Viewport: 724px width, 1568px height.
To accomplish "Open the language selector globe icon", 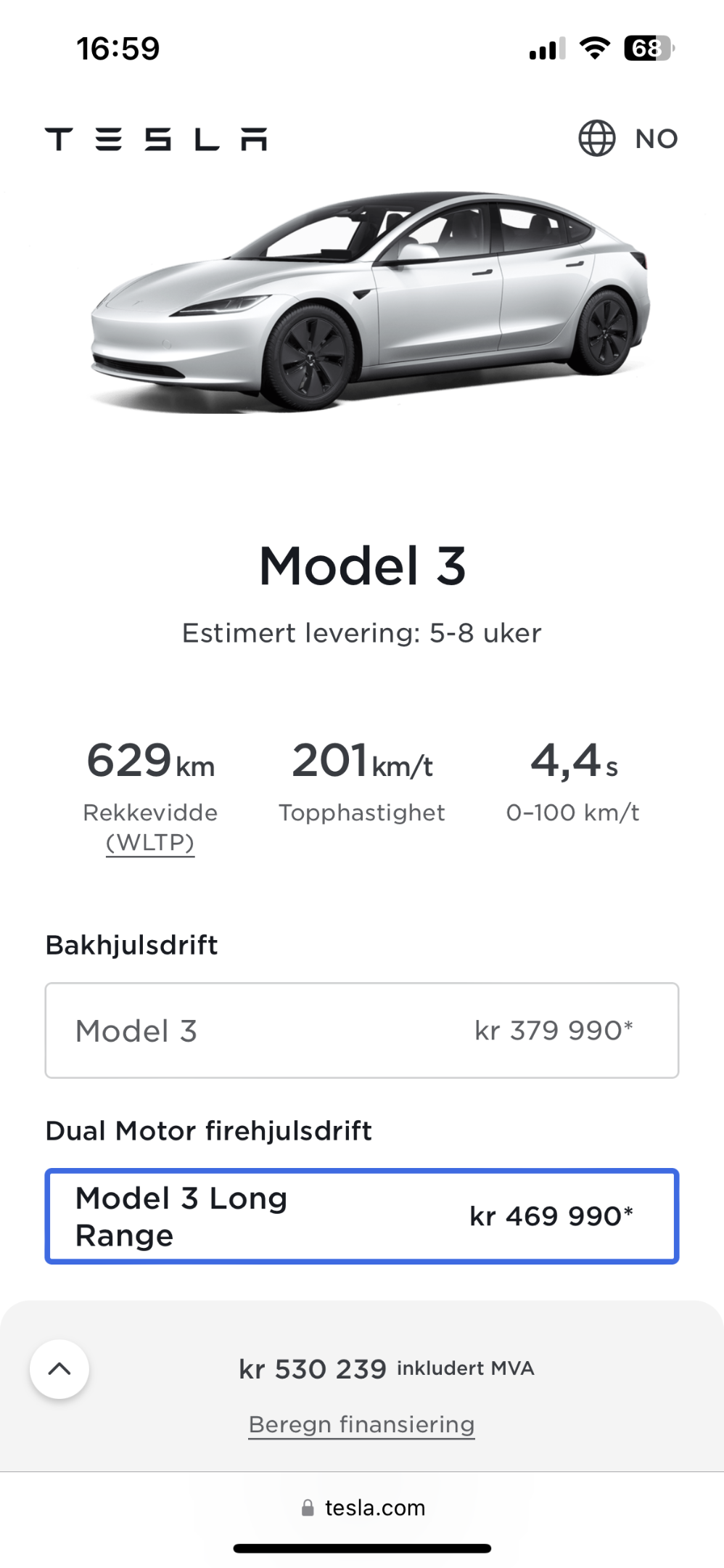I will pos(596,138).
